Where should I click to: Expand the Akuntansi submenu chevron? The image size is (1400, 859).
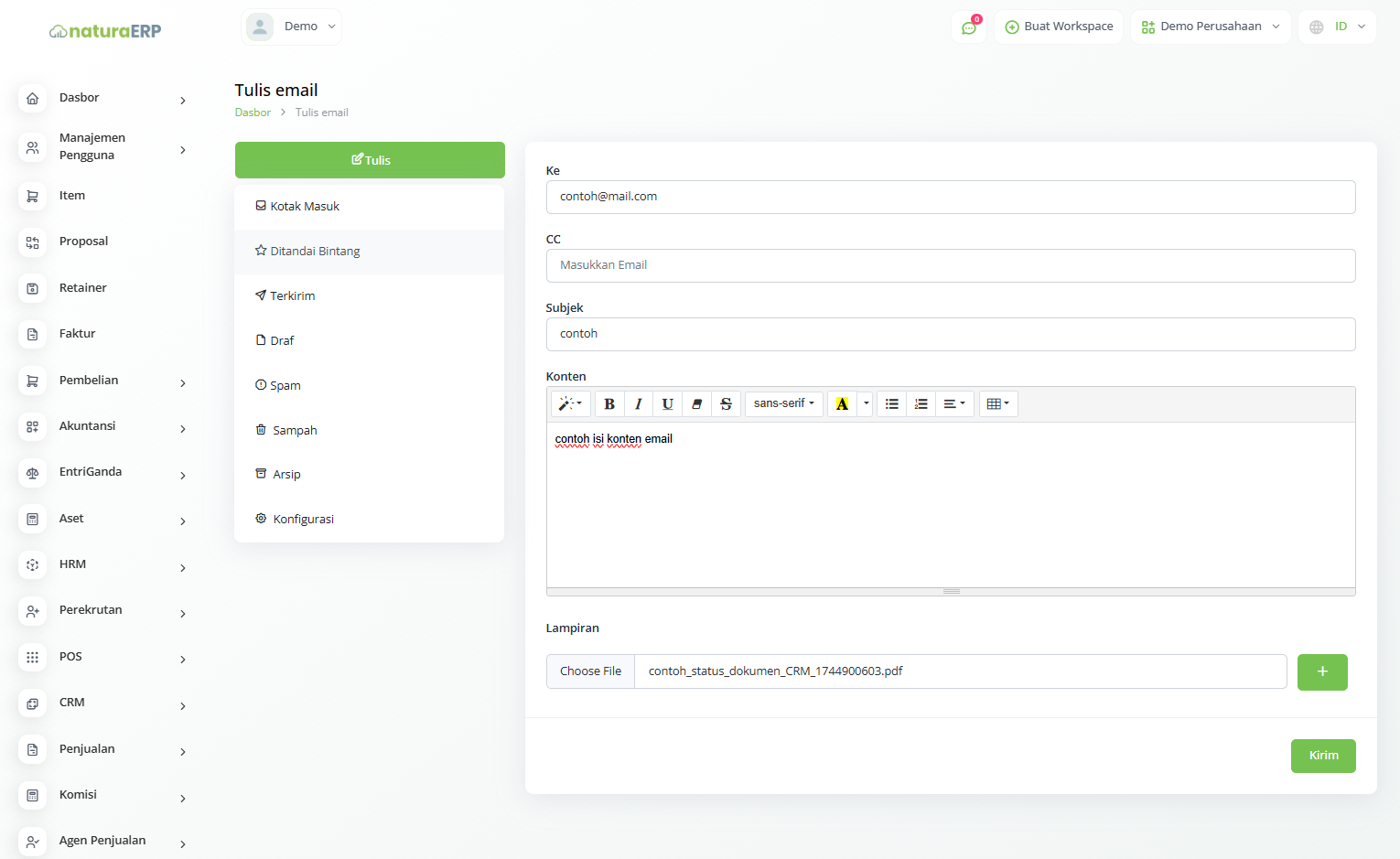pos(183,429)
